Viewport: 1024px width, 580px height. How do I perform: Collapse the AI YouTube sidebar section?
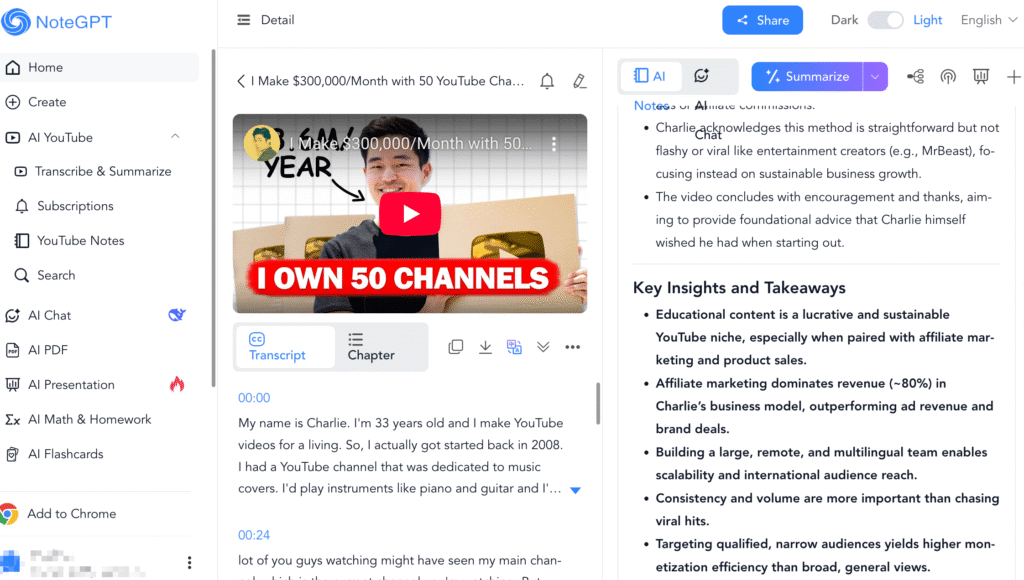[176, 137]
